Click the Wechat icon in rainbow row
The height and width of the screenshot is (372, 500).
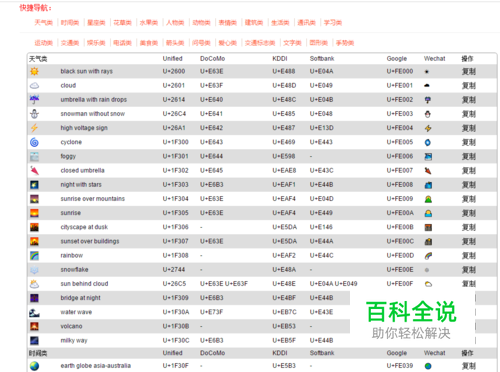[x=428, y=256]
